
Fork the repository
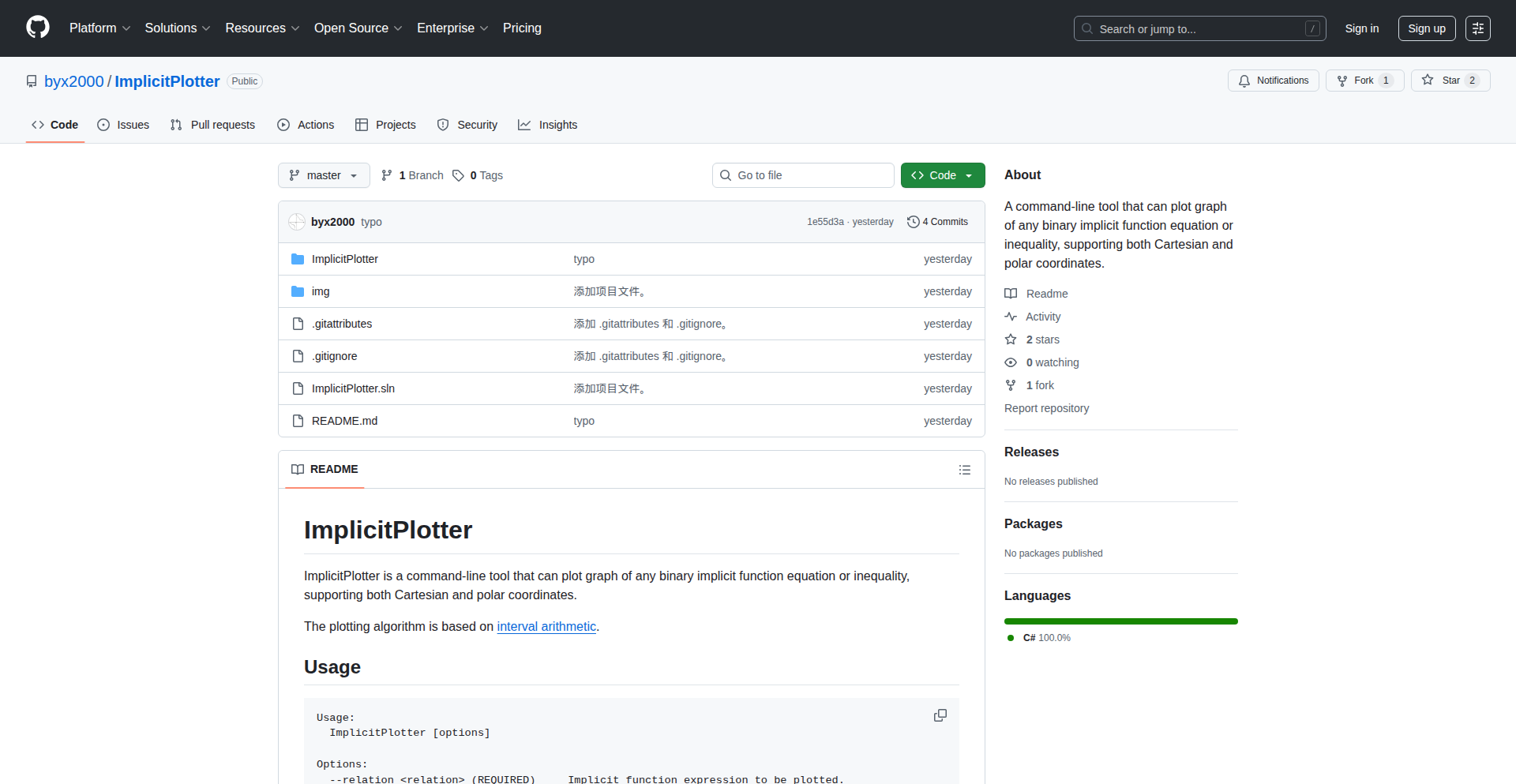pyautogui.click(x=1364, y=81)
